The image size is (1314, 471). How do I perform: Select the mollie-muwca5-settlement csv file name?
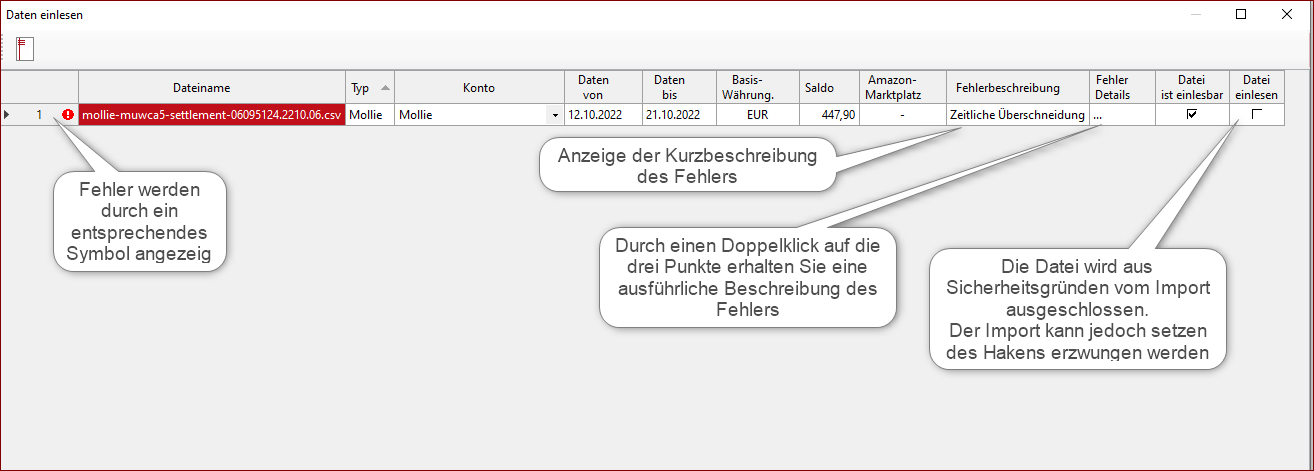pos(212,115)
